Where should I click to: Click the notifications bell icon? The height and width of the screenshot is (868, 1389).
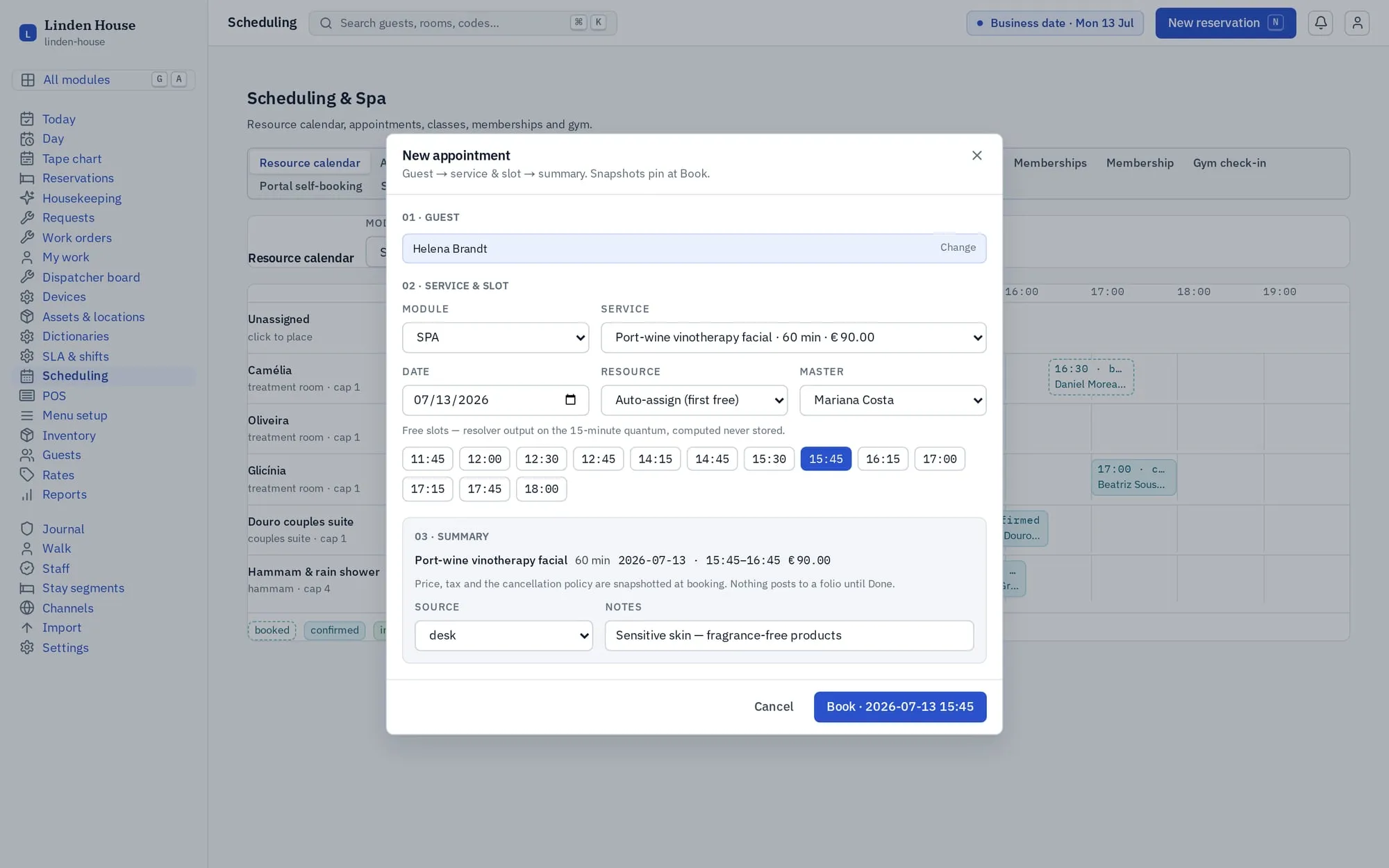pyautogui.click(x=1320, y=23)
